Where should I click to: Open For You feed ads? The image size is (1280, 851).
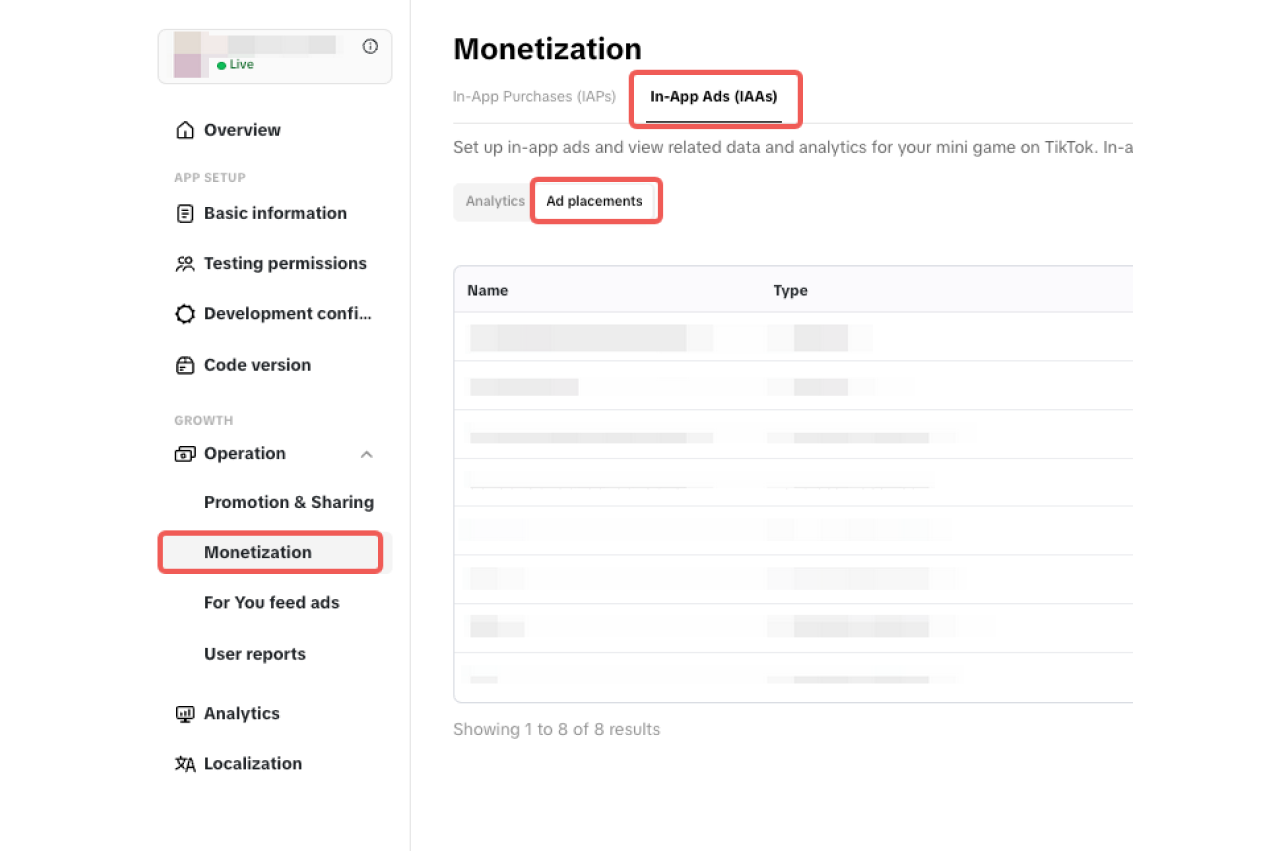point(272,602)
